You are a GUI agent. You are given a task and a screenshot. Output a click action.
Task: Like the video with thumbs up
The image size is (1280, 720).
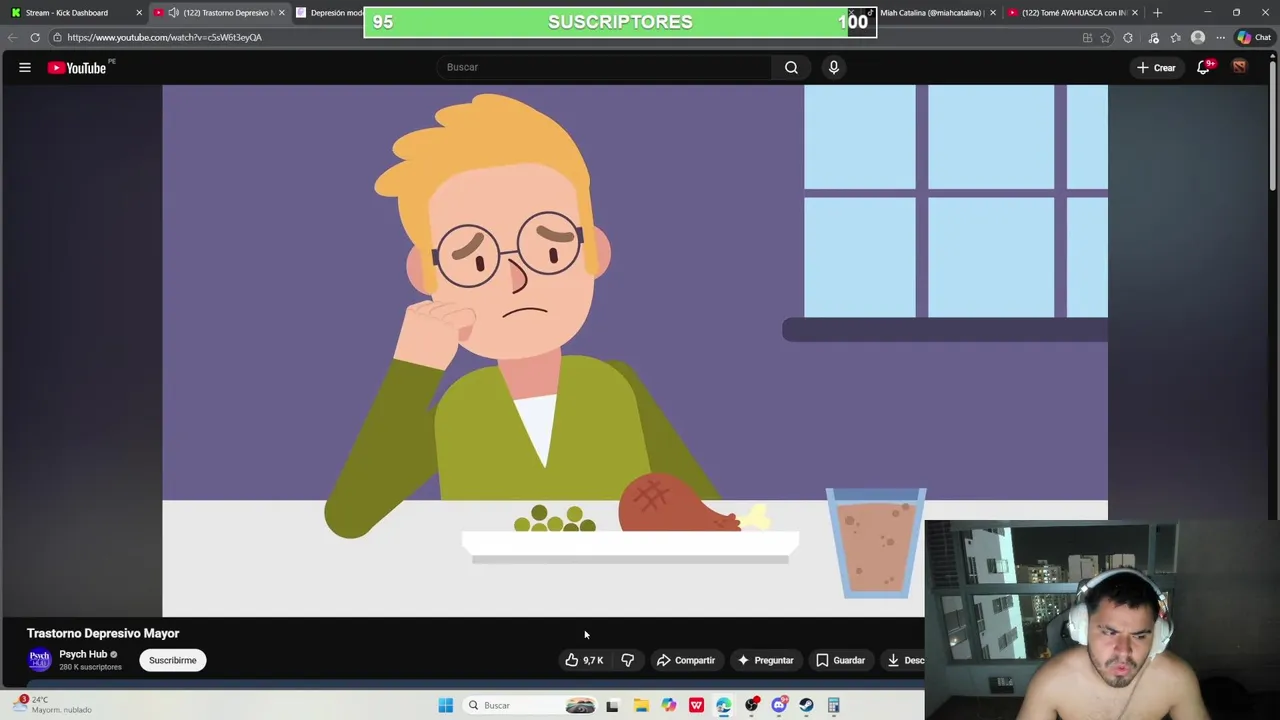point(583,660)
